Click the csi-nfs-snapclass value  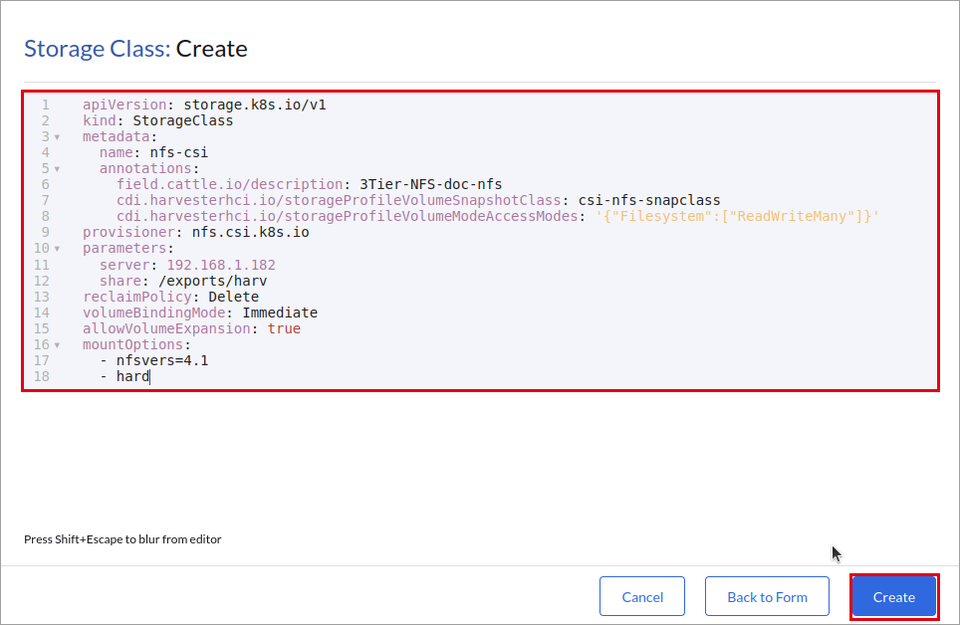tap(649, 200)
